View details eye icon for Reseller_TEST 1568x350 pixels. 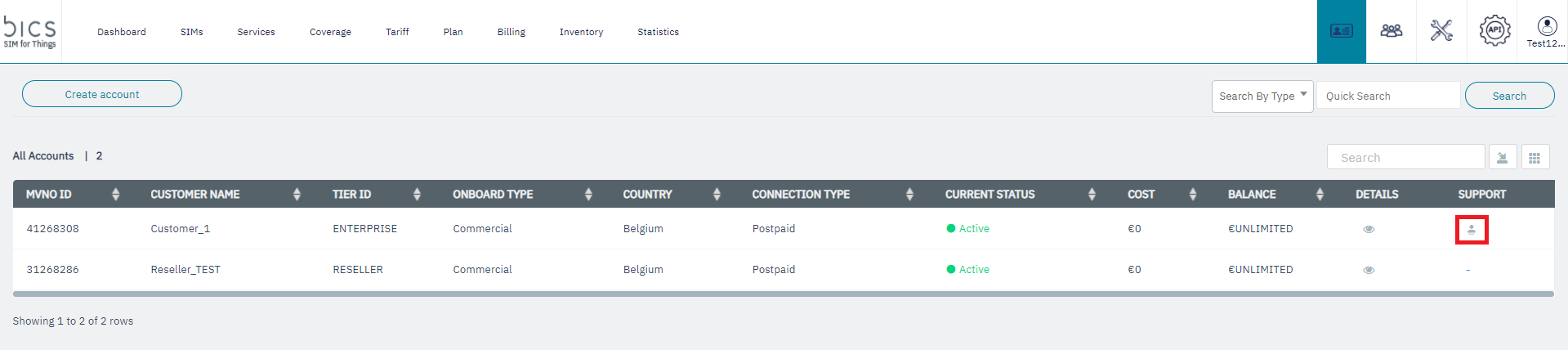point(1369,270)
